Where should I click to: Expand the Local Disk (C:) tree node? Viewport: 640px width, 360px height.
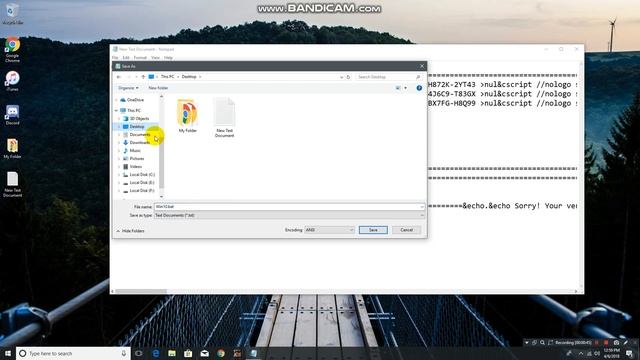coord(119,175)
